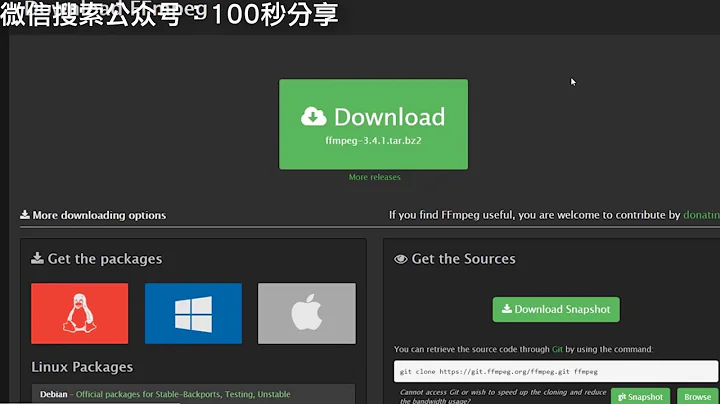The height and width of the screenshot is (404, 720).
Task: Select the Apple logo packages tile
Action: 307,314
